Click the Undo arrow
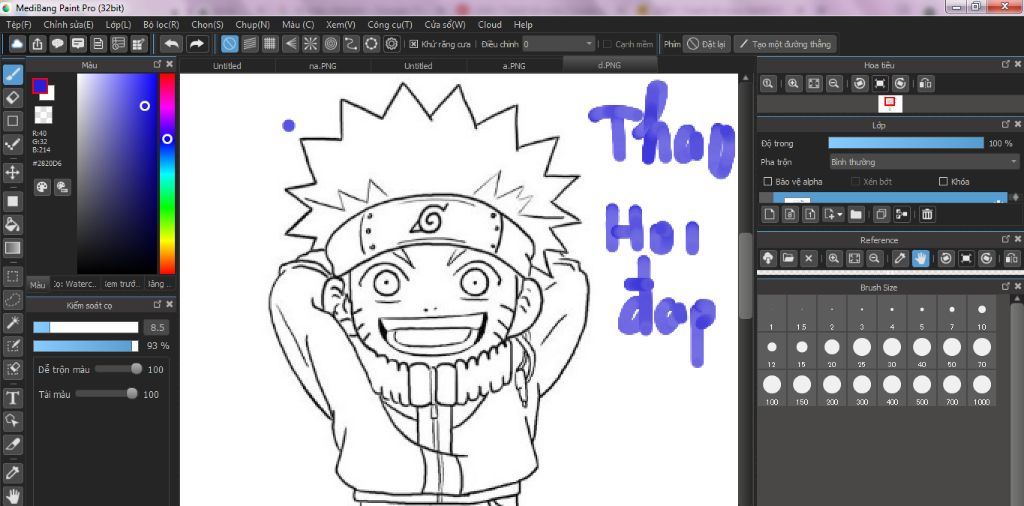The height and width of the screenshot is (506, 1024). pos(171,44)
